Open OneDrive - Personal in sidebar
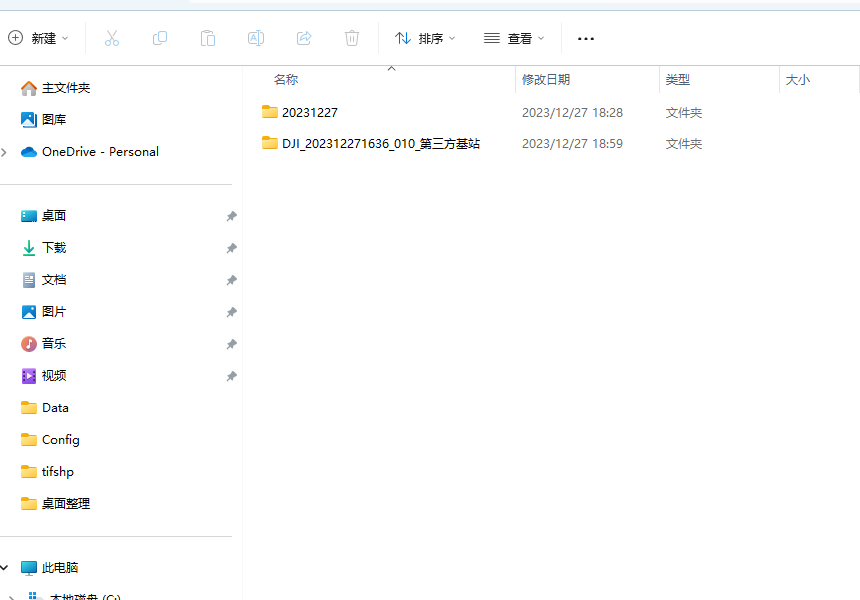The width and height of the screenshot is (860, 600). 90,152
